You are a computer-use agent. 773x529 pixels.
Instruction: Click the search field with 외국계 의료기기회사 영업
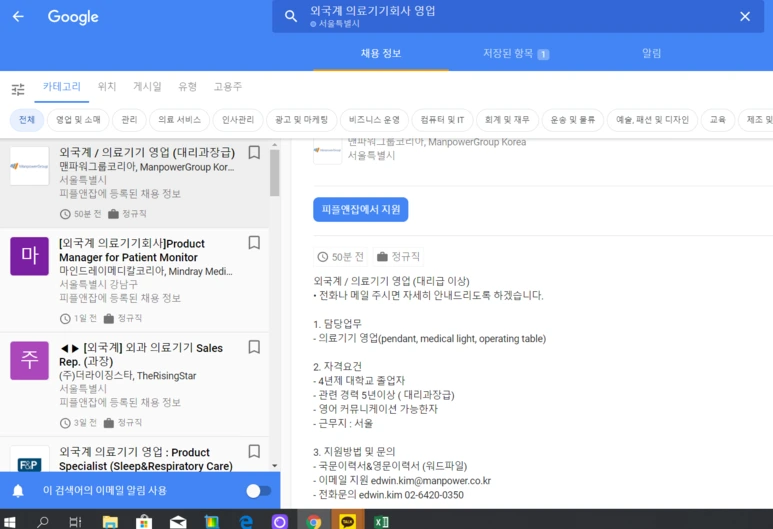(x=518, y=16)
